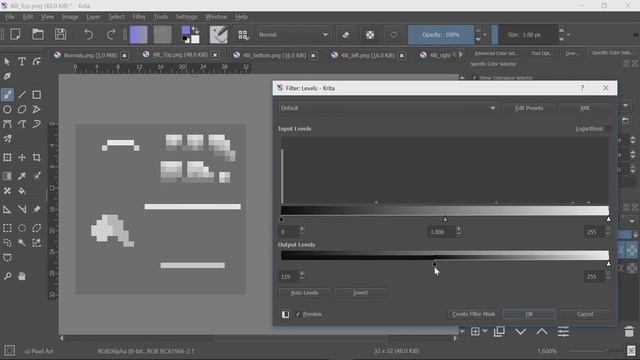
Task: Toggle preserve alpha in toolbar
Action: [370, 35]
